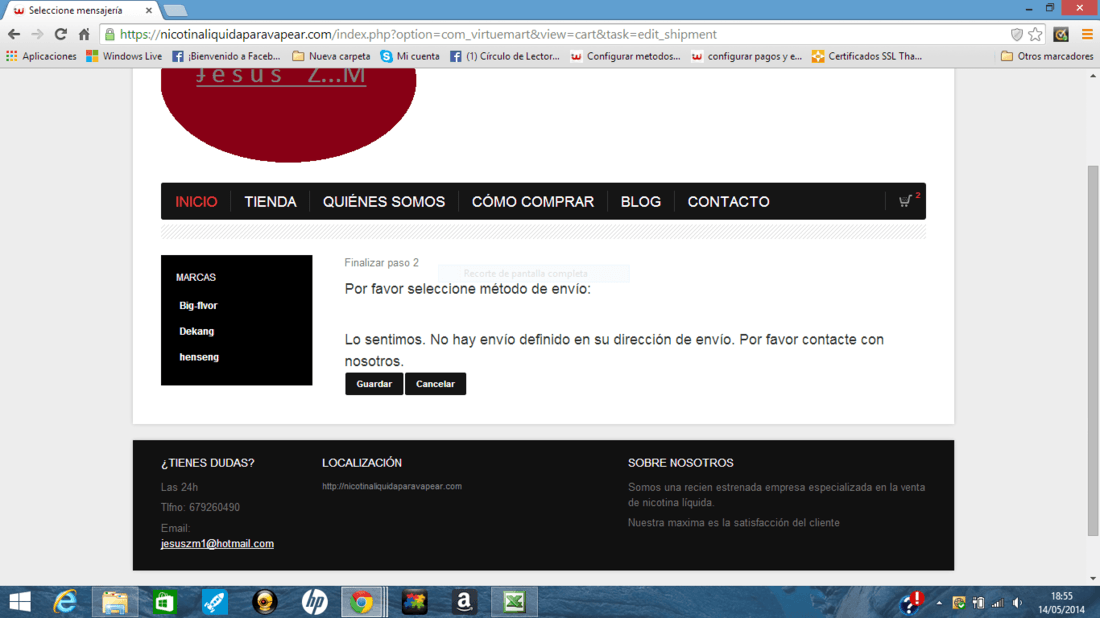1100x618 pixels.
Task: Open QUIÉNES SOMOS page
Action: pyautogui.click(x=384, y=202)
